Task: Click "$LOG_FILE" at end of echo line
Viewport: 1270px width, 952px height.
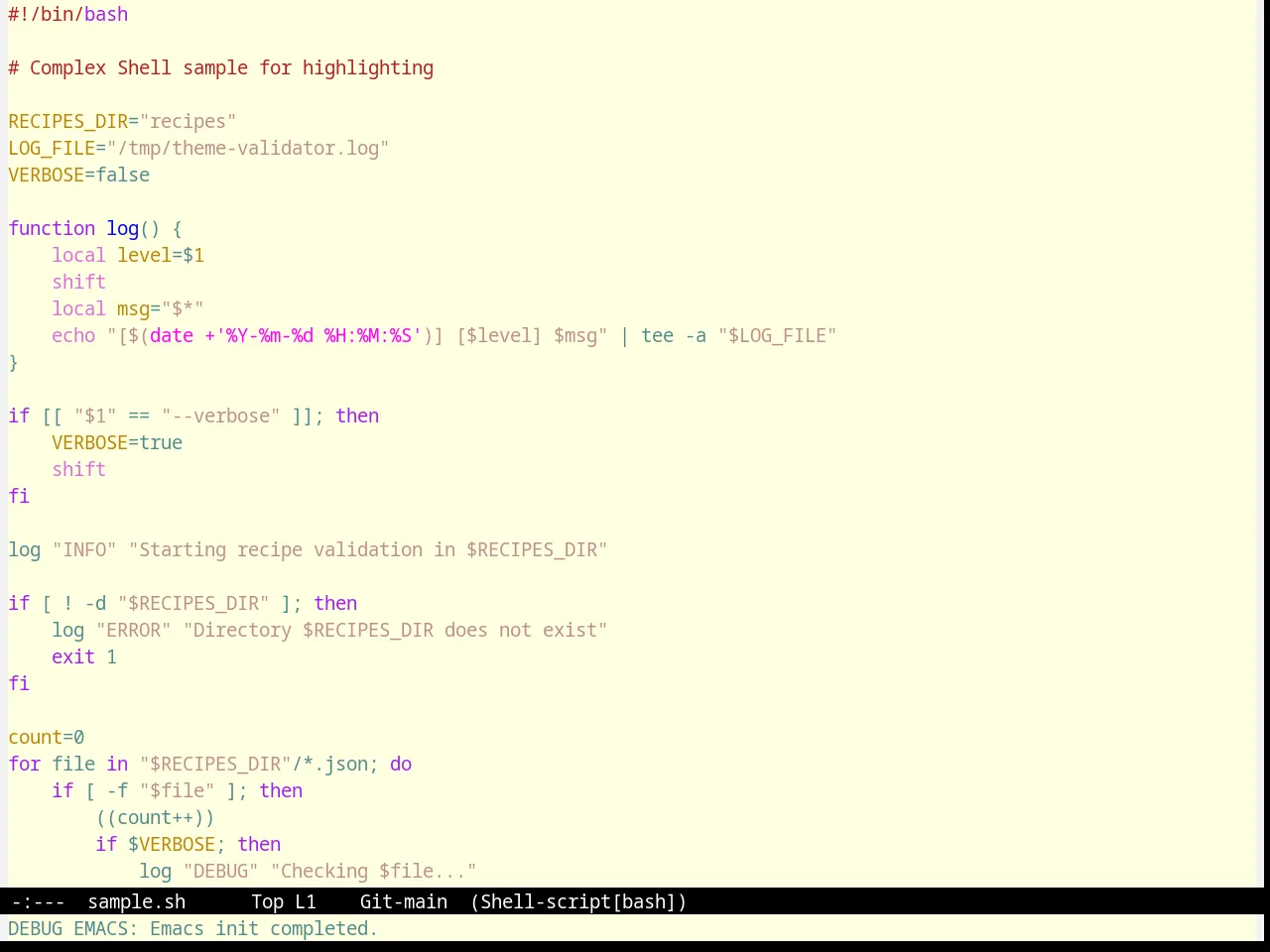Action: [777, 335]
